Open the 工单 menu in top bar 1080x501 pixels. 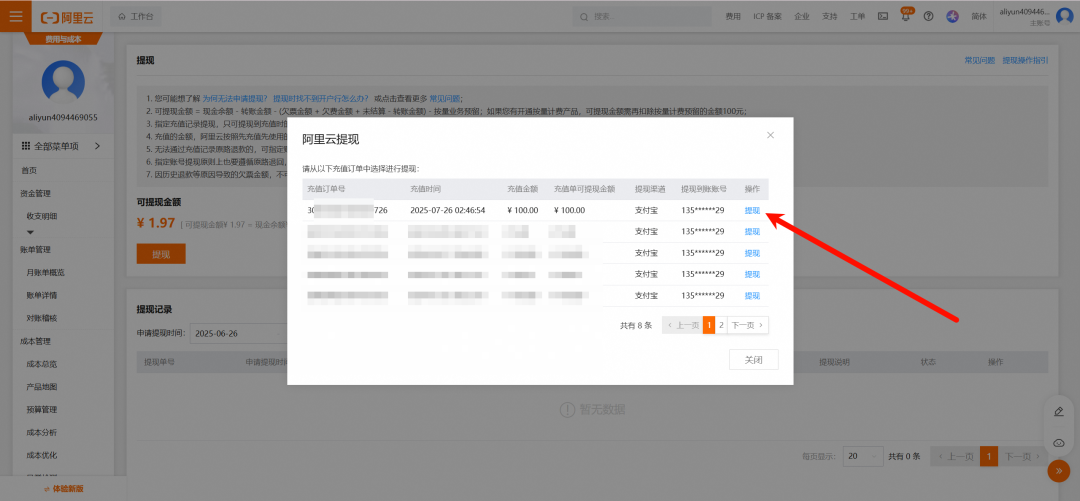[x=858, y=16]
